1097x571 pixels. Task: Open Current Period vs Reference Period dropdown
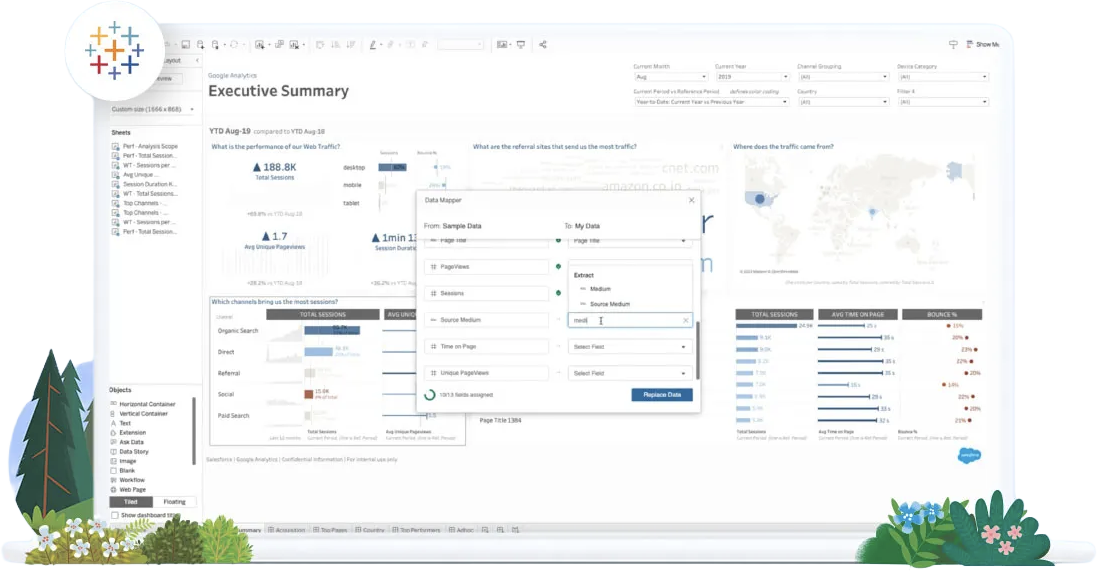712,102
